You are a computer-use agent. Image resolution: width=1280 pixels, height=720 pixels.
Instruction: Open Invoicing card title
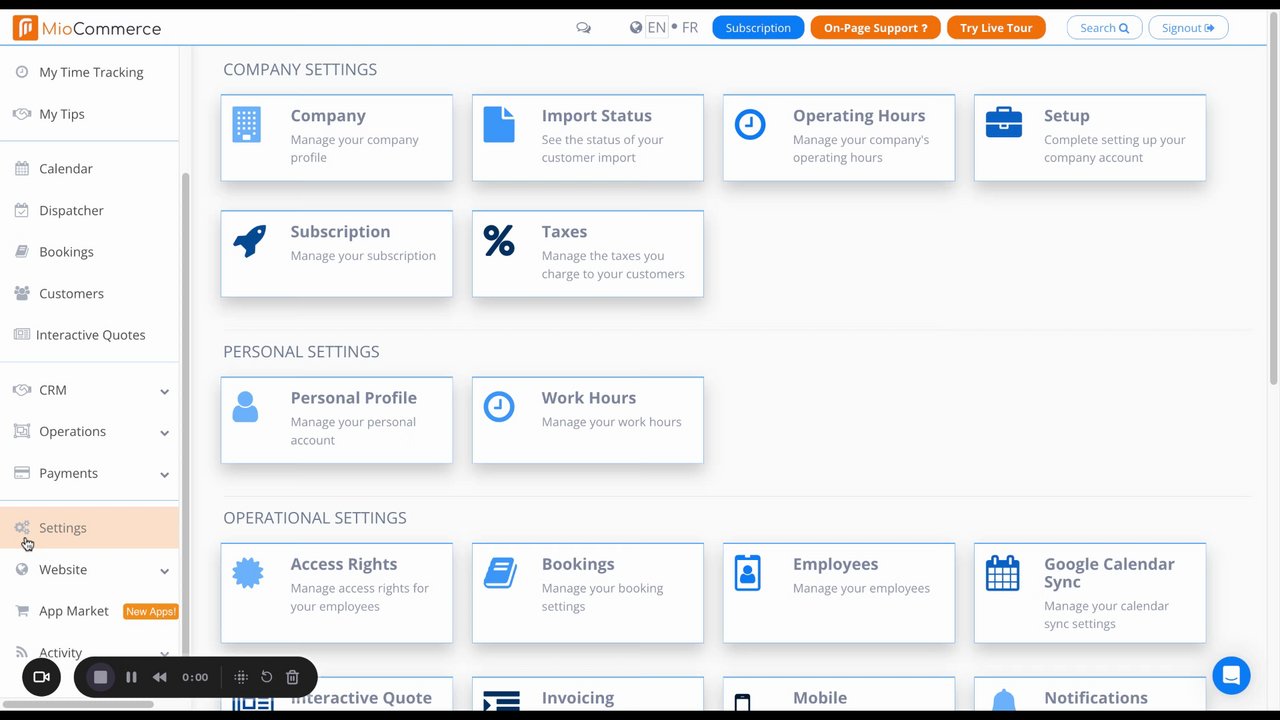point(577,698)
